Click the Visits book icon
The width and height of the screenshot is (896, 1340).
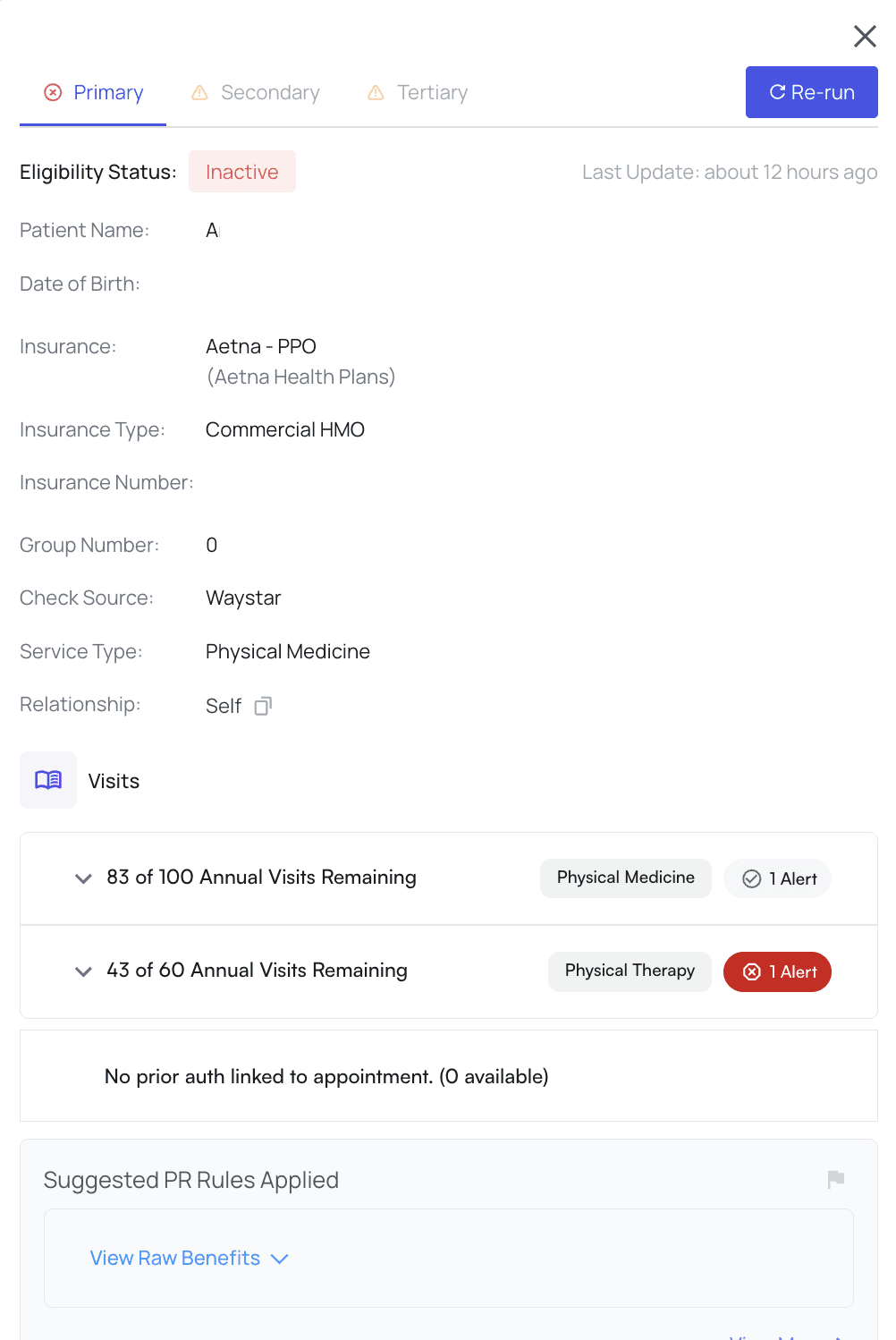pos(48,780)
